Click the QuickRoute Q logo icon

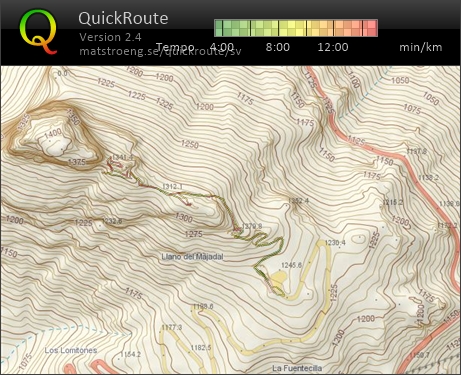point(38,32)
